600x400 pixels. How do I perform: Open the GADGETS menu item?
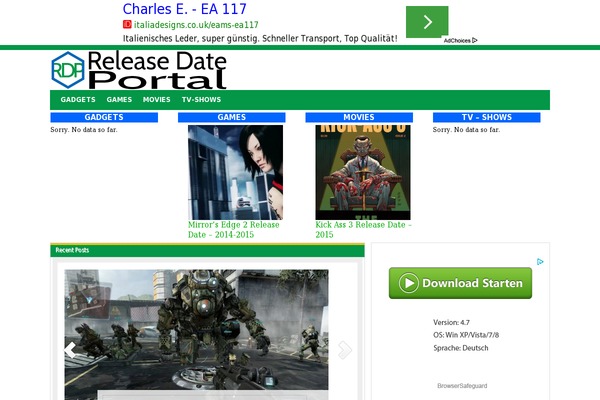pos(78,100)
